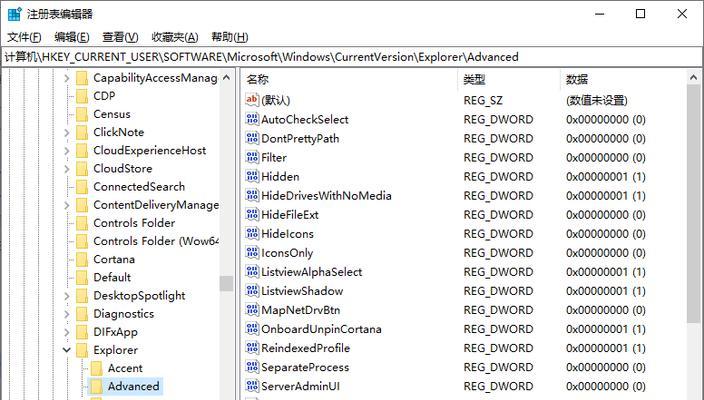This screenshot has width=704, height=400.
Task: Click the Filter value's DWORD icon
Action: pyautogui.click(x=252, y=157)
